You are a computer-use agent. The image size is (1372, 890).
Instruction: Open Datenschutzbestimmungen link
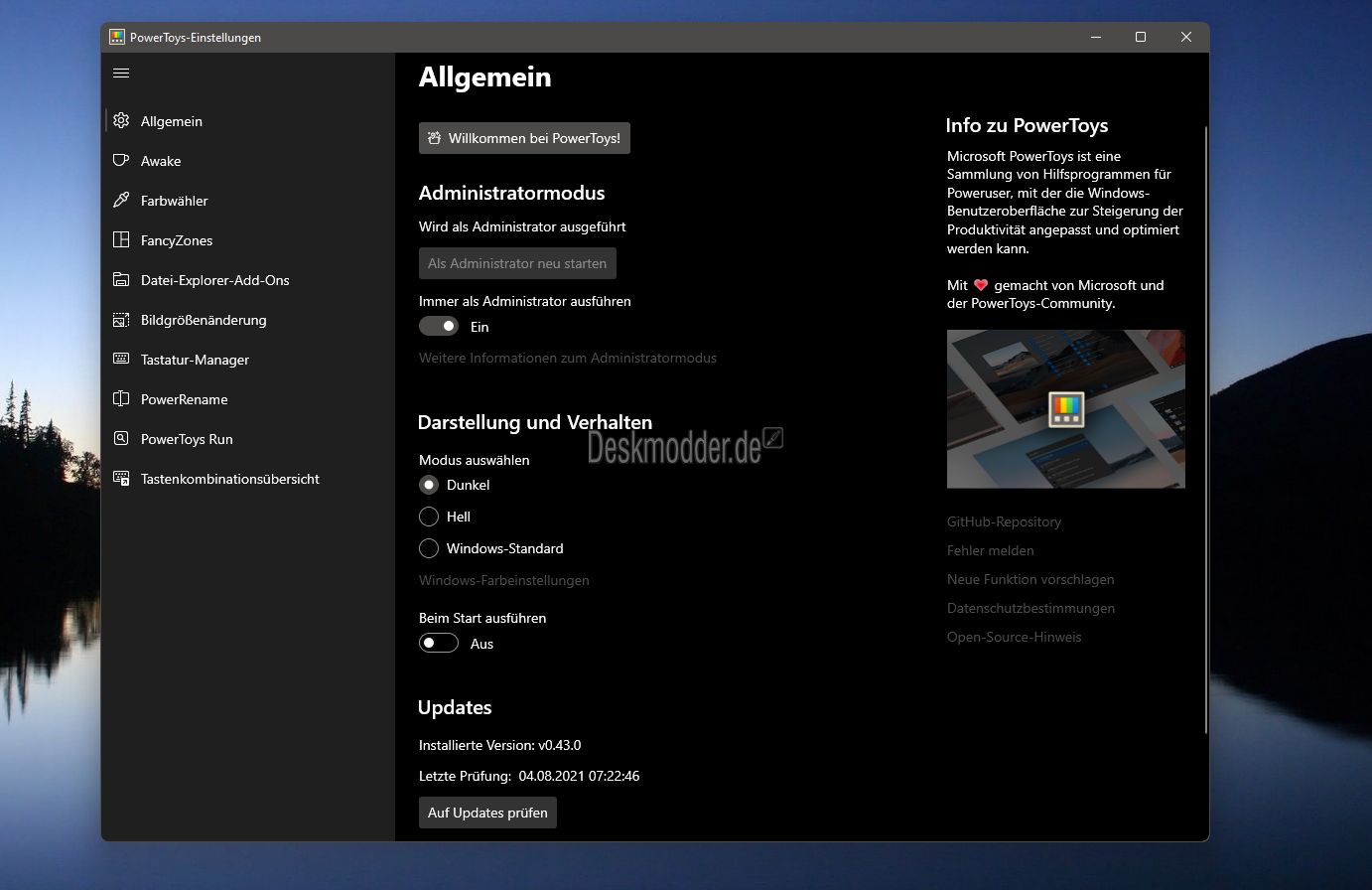coord(1030,608)
